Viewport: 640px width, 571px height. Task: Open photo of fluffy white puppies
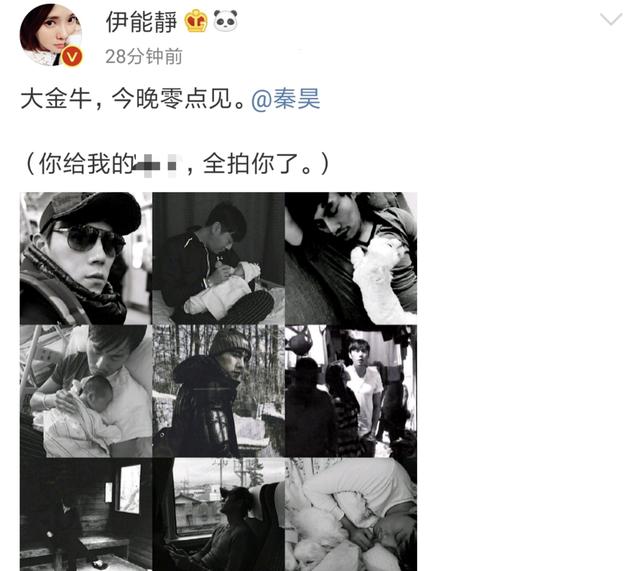pyautogui.click(x=351, y=514)
